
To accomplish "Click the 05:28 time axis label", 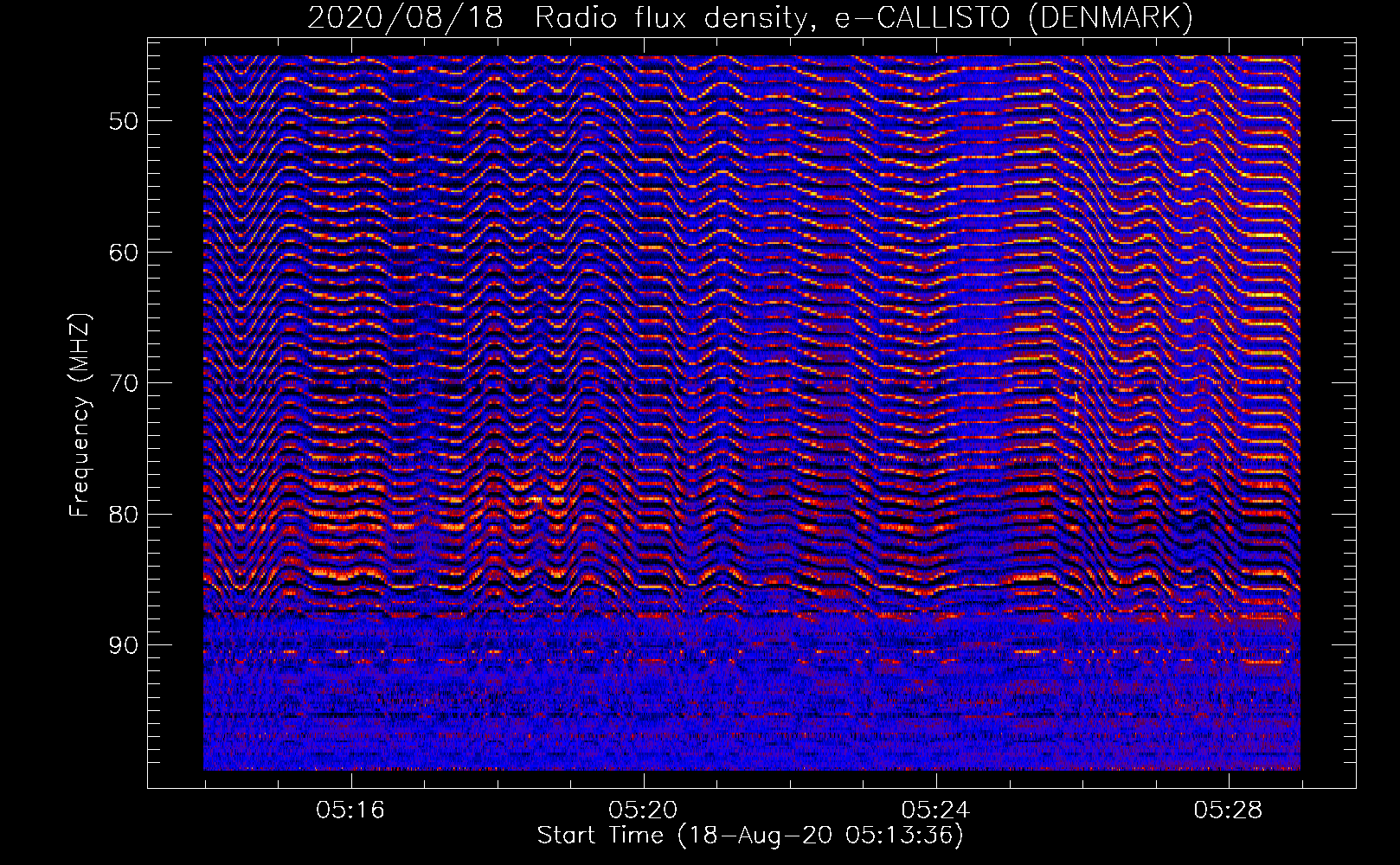I will point(1228,811).
